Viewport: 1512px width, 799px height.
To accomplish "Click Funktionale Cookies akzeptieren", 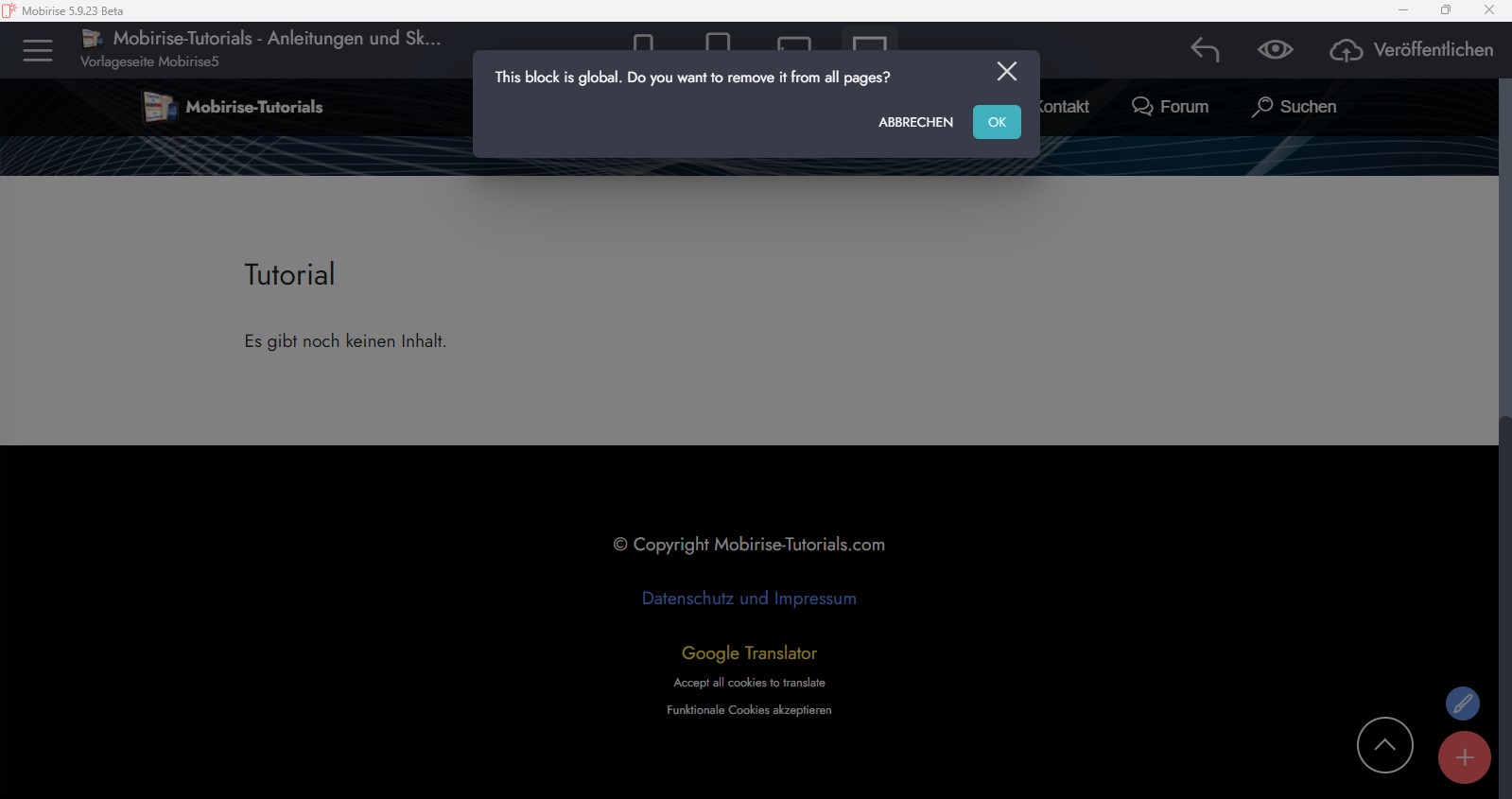I will [749, 710].
